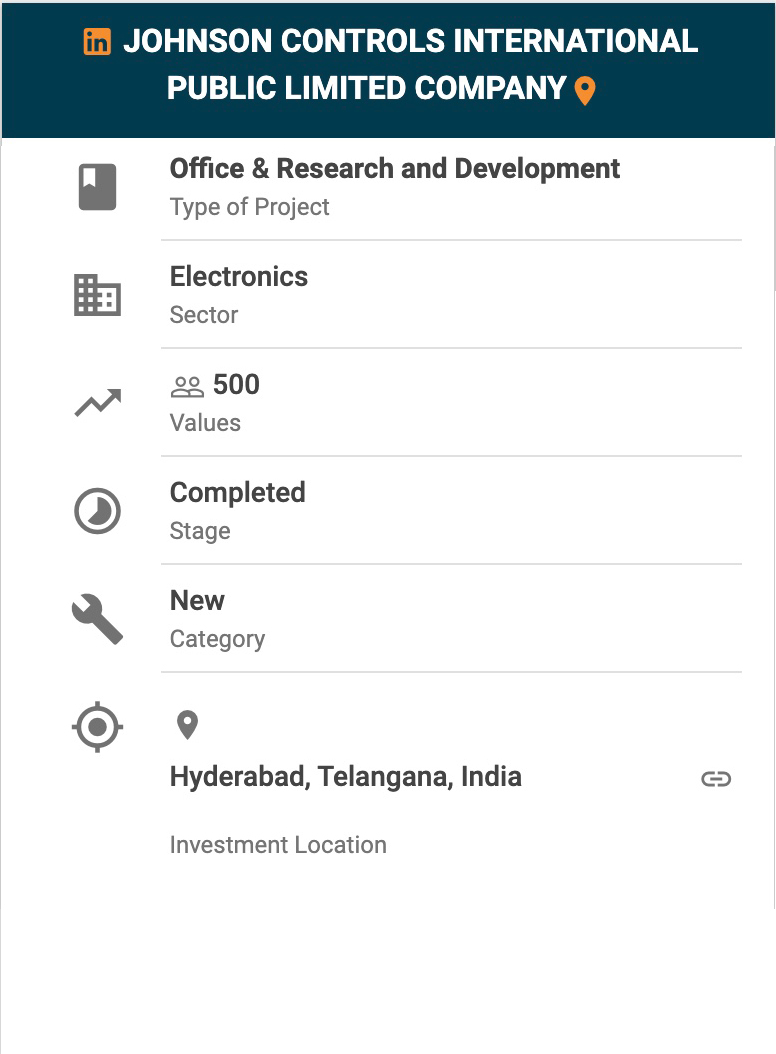Click the LinkedIn icon in header

click(x=97, y=42)
